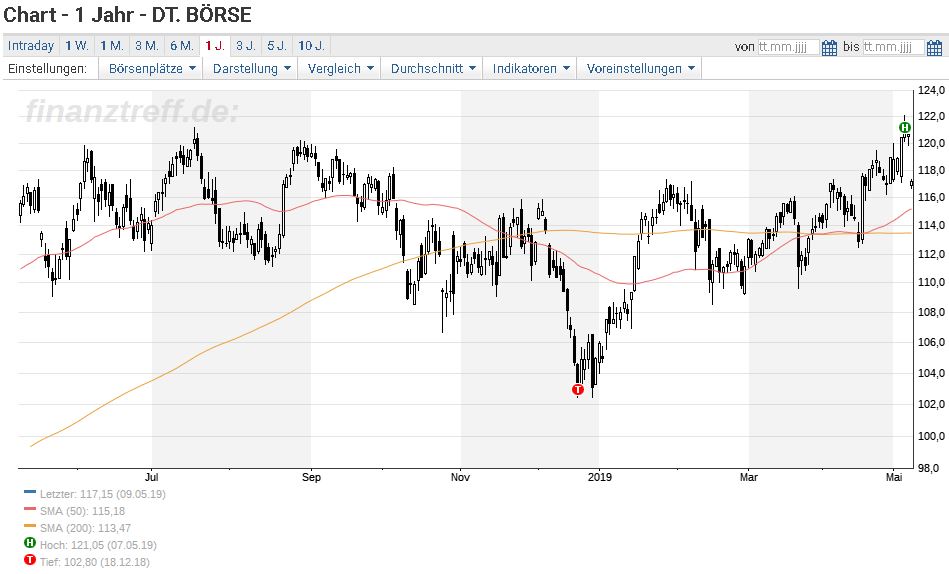This screenshot has height=574, width=949.
Task: Switch to the Intraday tab
Action: (x=31, y=46)
